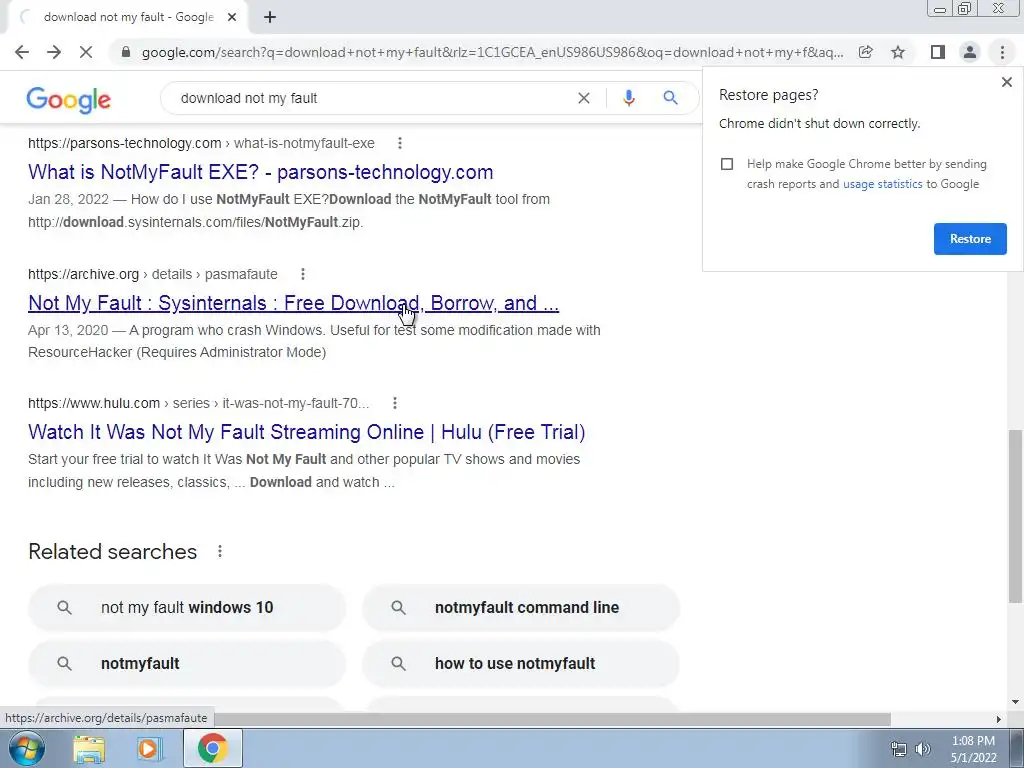
Task: Open the taskbar clock showing 1:08 PM
Action: pos(973,749)
